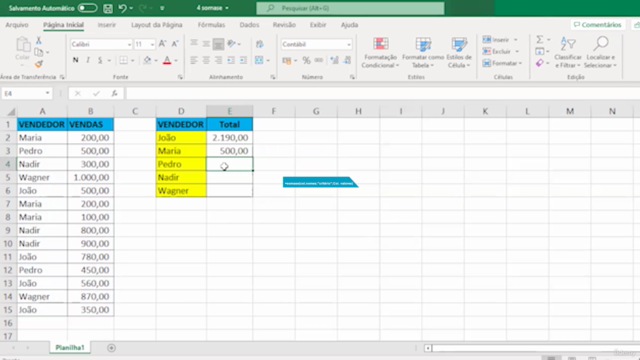
Task: Switch to the Exibir tab
Action: click(x=318, y=25)
